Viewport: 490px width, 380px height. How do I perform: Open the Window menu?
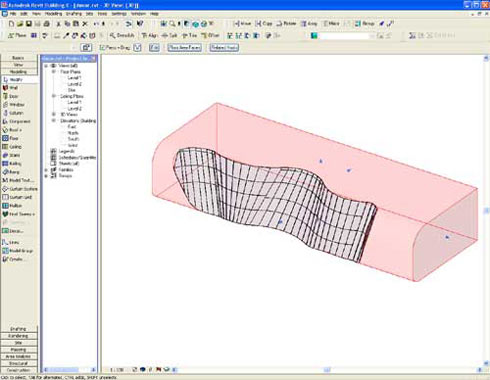tap(138, 14)
